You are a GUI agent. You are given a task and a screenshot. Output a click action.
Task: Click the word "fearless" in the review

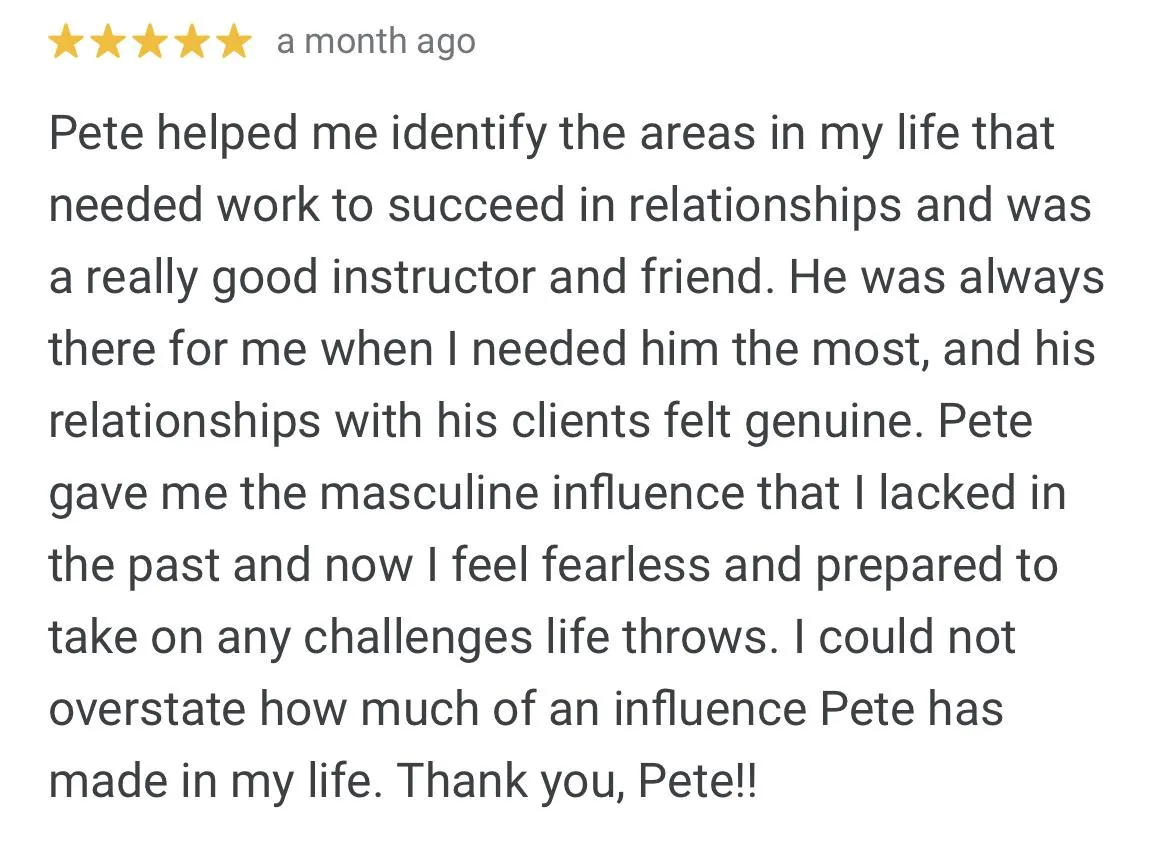(x=626, y=565)
